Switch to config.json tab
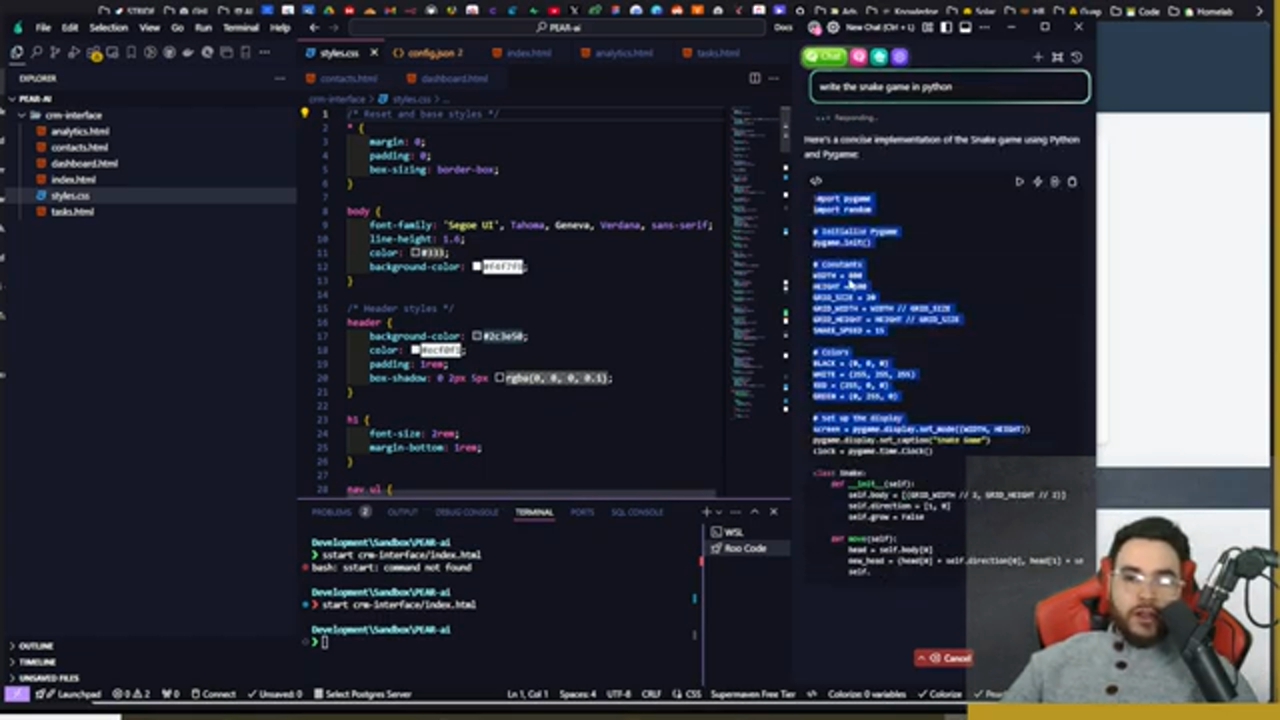Image resolution: width=1280 pixels, height=720 pixels. (x=431, y=53)
